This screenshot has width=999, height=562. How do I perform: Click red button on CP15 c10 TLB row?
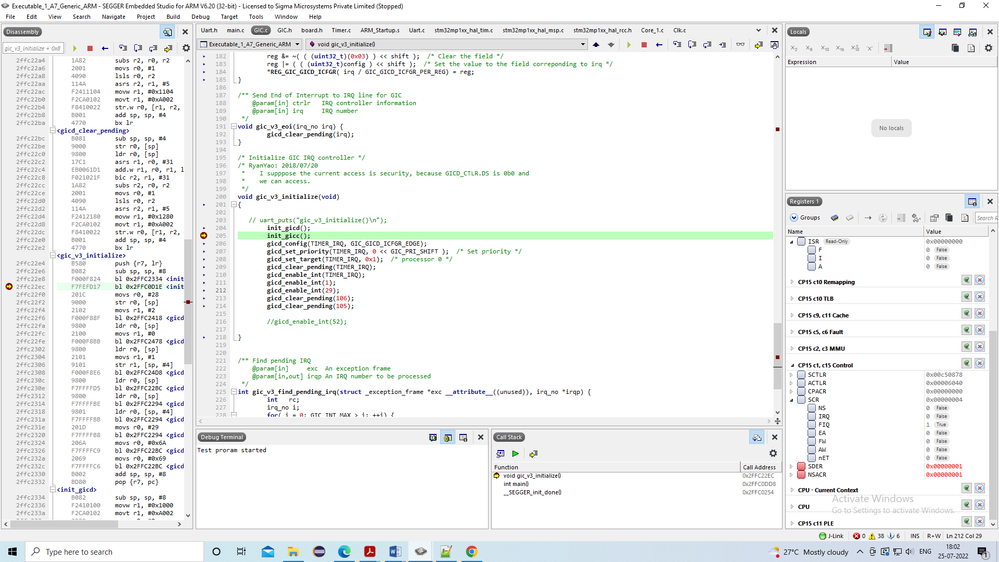click(x=980, y=297)
